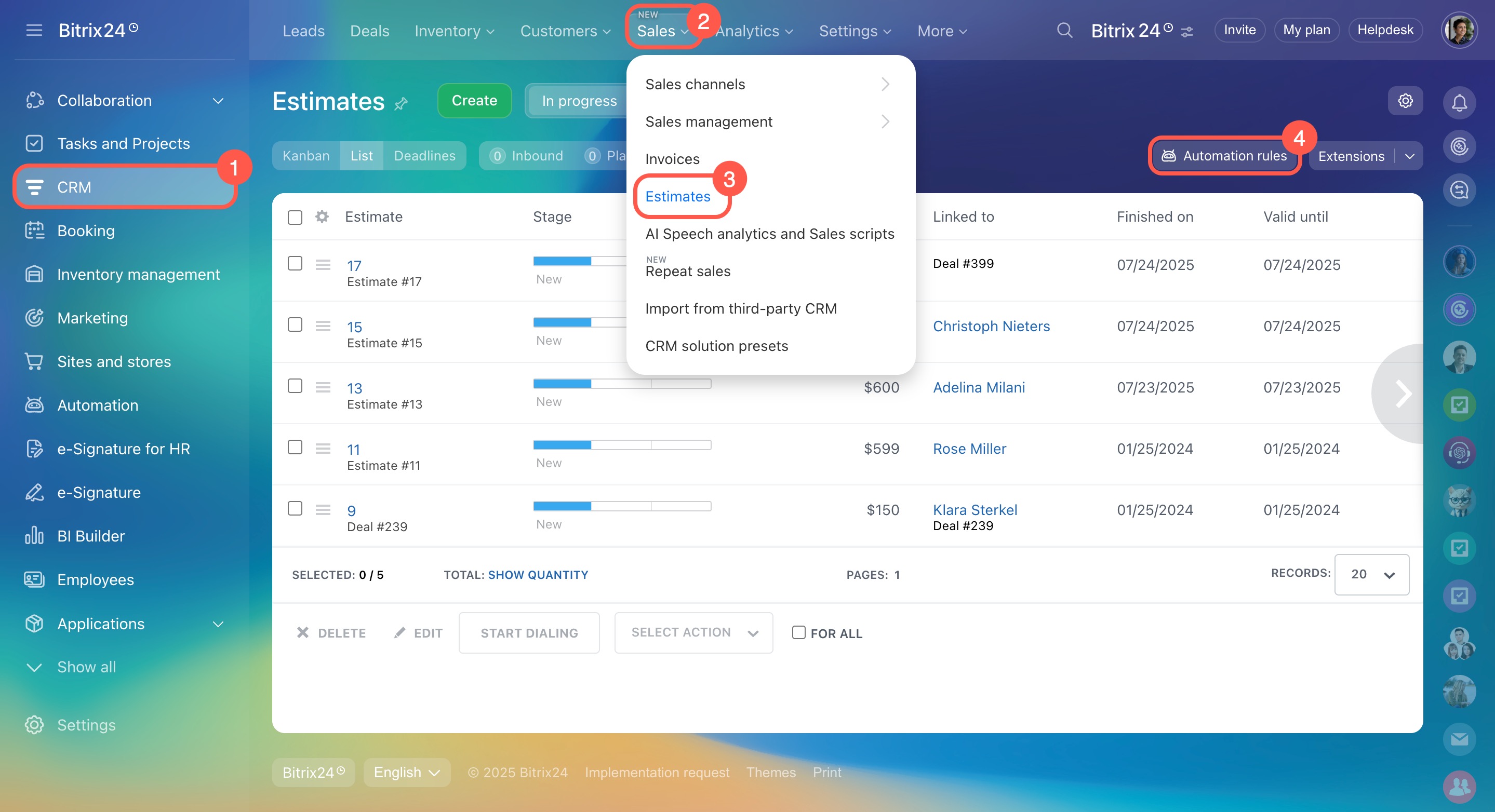Check the box for Estimate #15
The height and width of the screenshot is (812, 1495).
[x=295, y=325]
